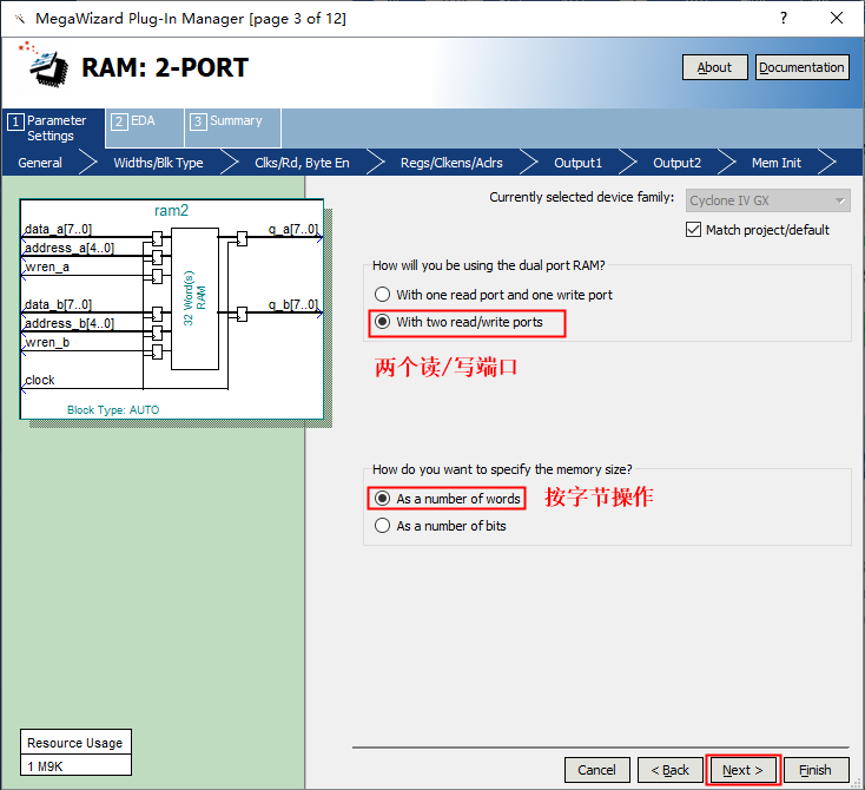Choose 'As a number of bits' option
The height and width of the screenshot is (790, 865).
coord(382,525)
